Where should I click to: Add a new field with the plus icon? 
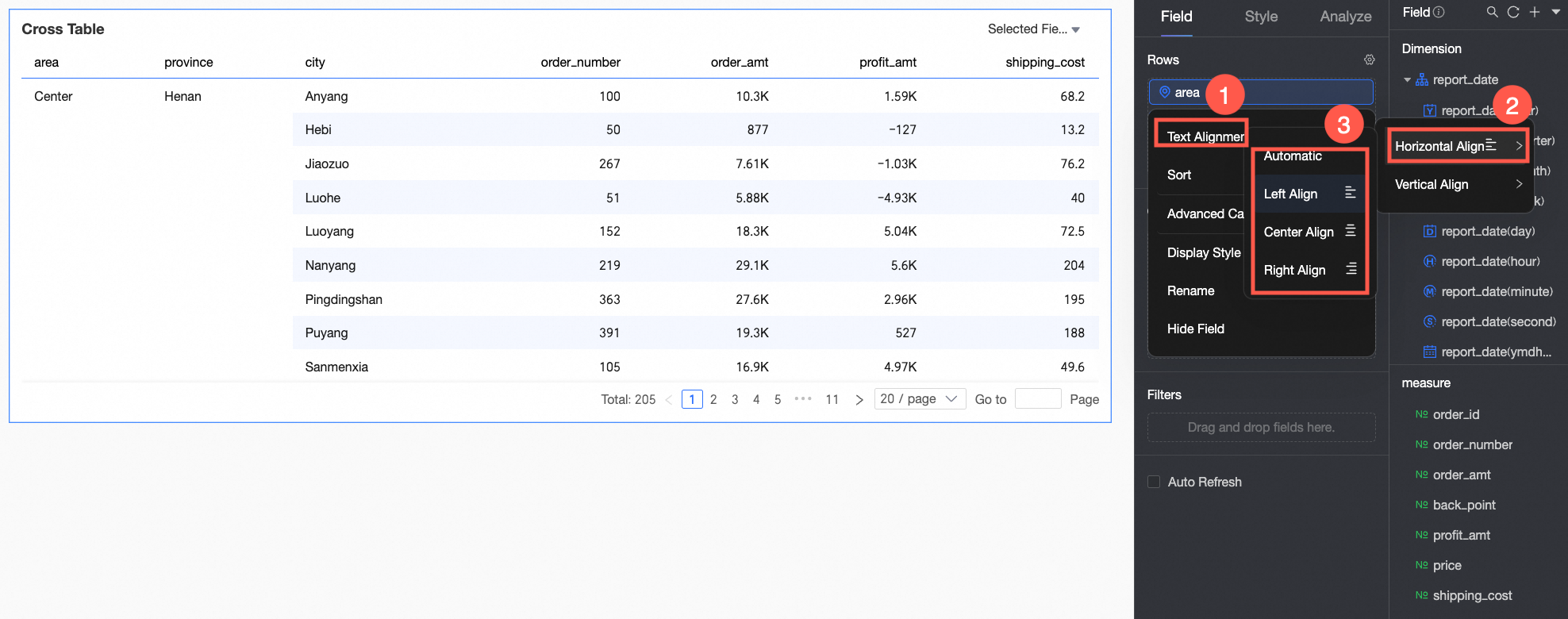click(x=1535, y=12)
